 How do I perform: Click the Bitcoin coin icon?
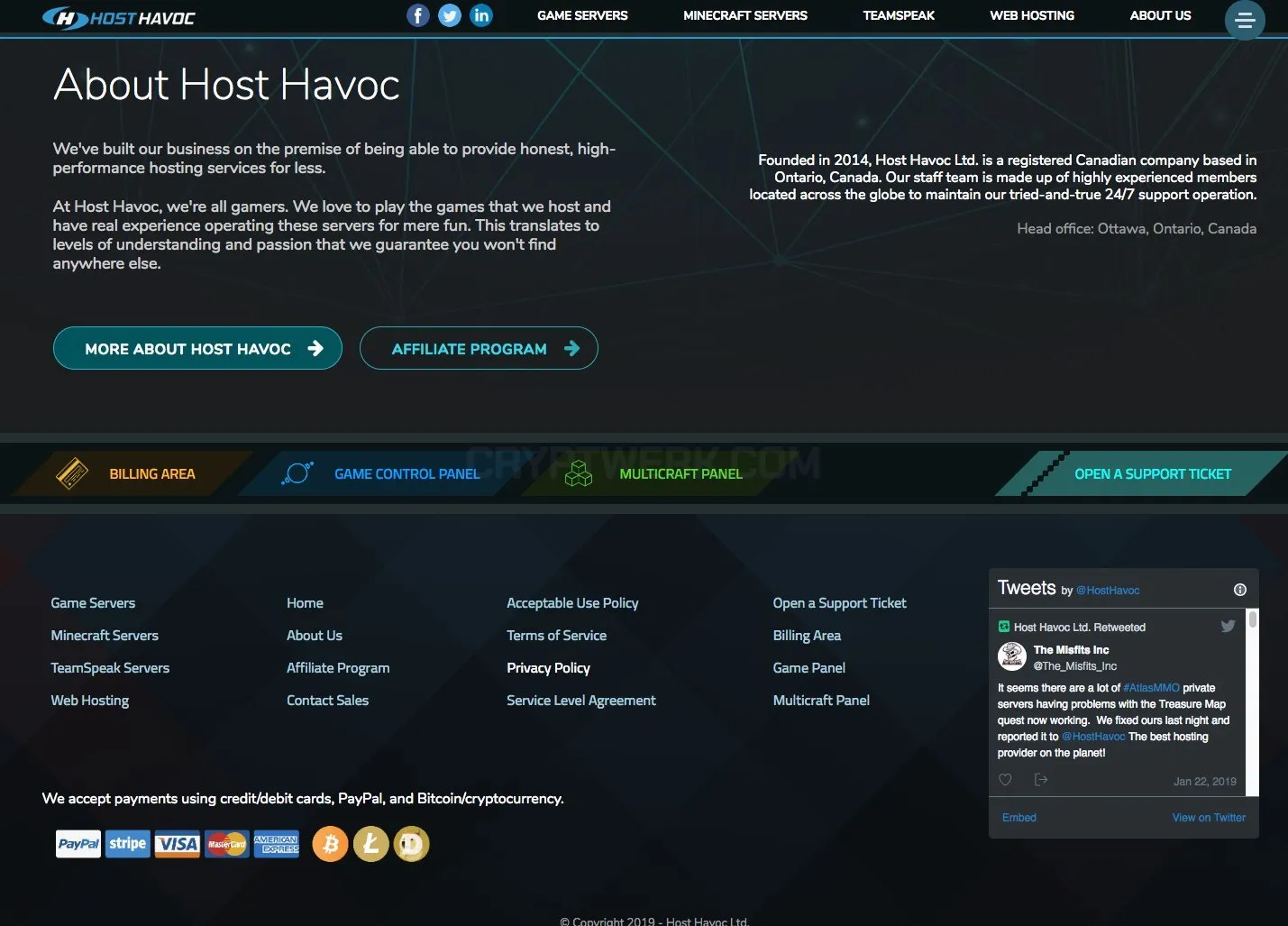331,844
